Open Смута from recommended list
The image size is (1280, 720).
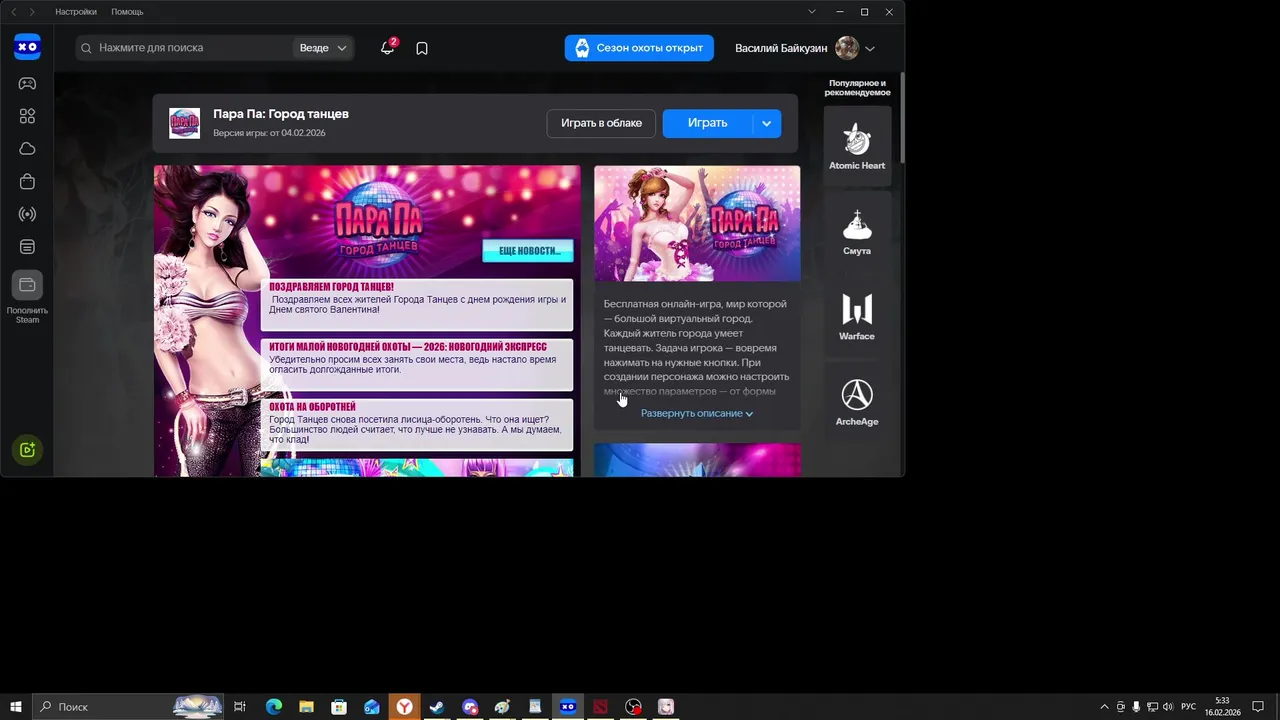tap(857, 232)
